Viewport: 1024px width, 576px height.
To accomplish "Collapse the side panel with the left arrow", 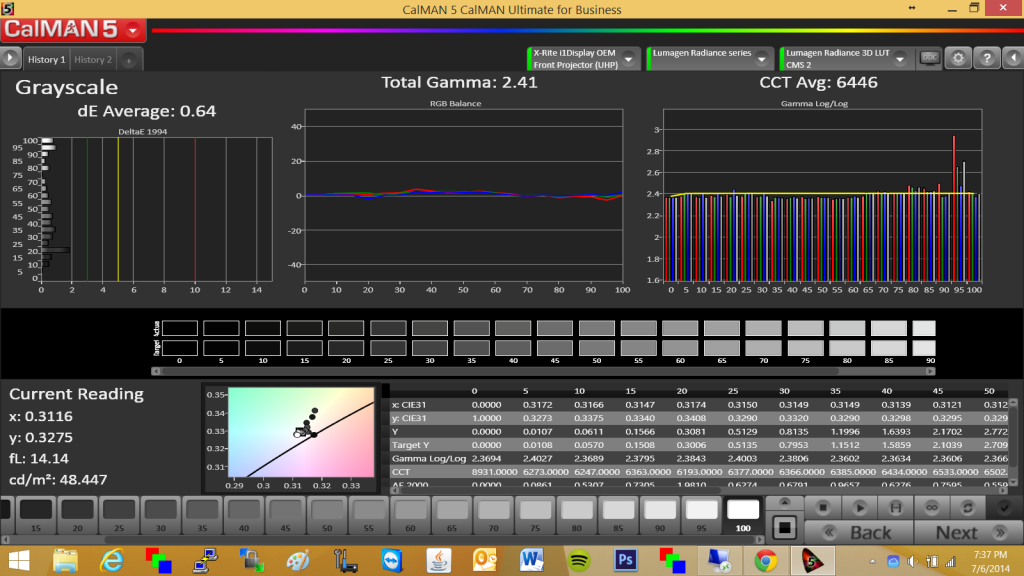I will tap(1014, 58).
